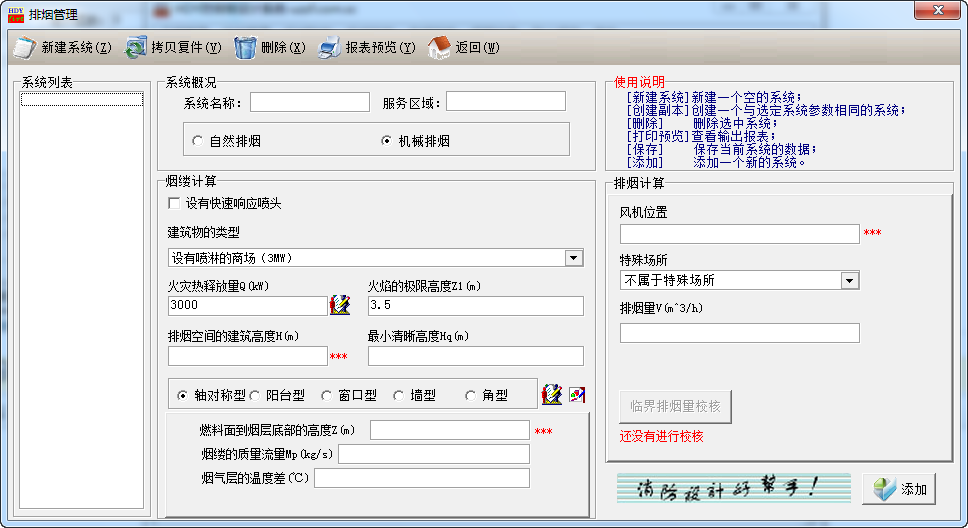Click the 拷贝复件 copy icon
The height and width of the screenshot is (528, 968).
coord(136,48)
